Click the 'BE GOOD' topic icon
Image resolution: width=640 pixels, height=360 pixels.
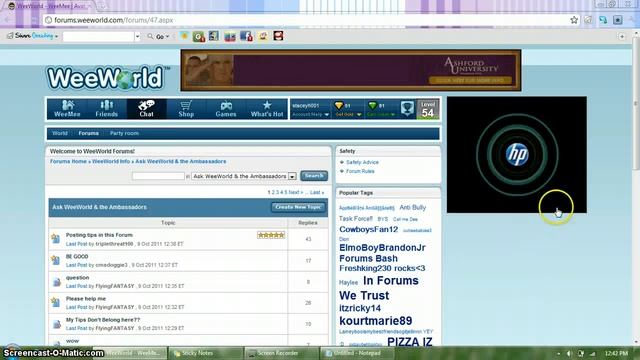56,260
